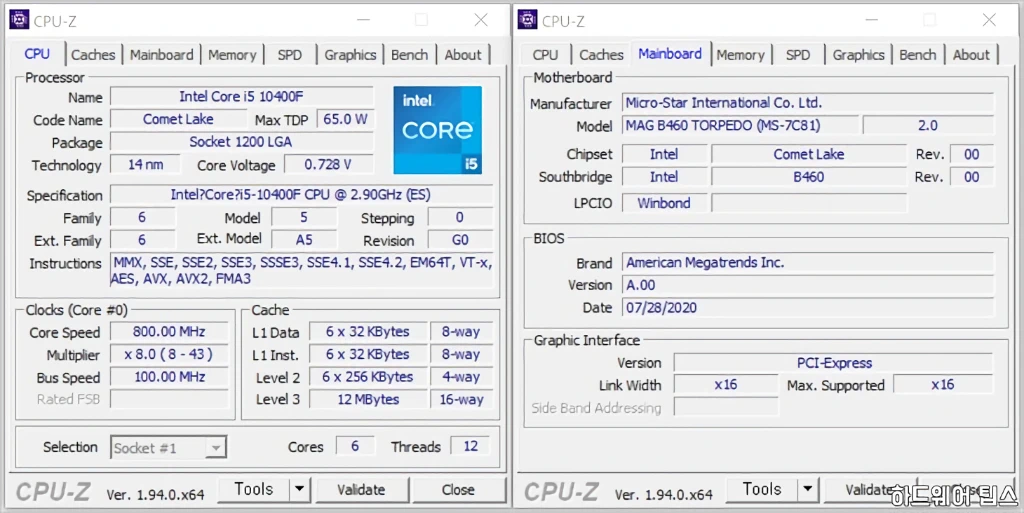
Task: Click L1 Data value 6 x 32 KBytes
Action: coord(368,332)
